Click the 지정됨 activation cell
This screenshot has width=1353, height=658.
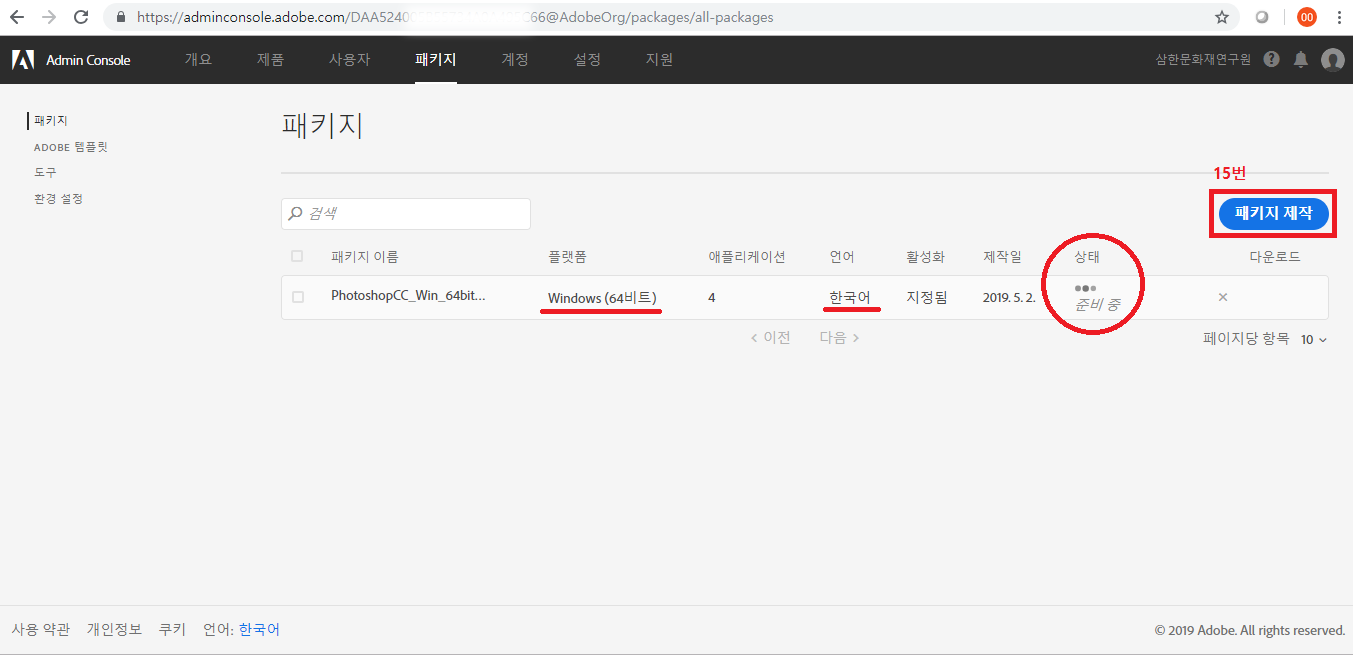[926, 297]
